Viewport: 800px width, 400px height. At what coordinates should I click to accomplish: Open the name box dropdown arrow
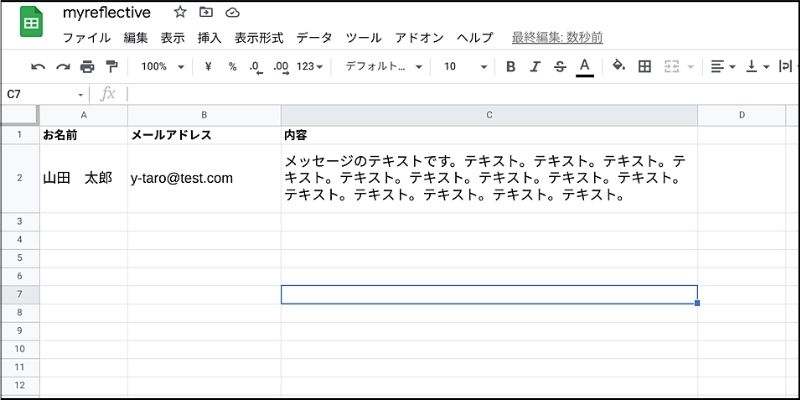click(81, 95)
